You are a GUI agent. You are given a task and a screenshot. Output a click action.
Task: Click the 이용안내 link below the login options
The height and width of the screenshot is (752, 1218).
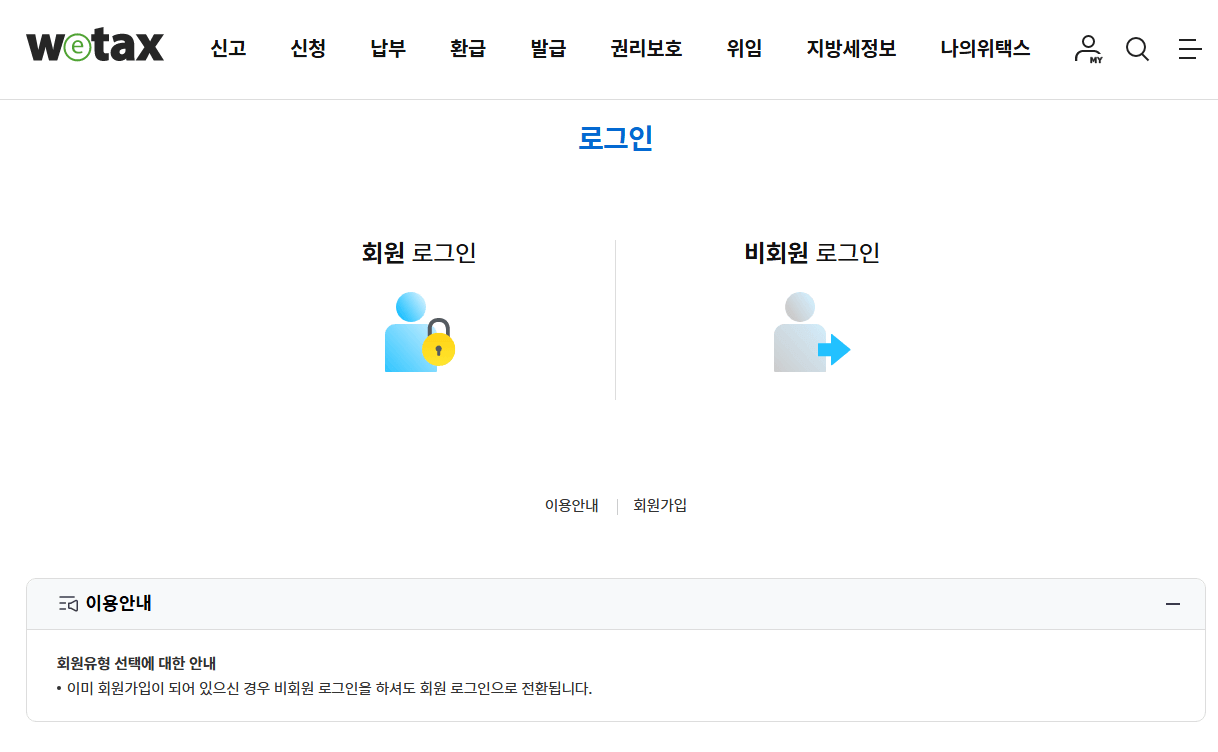[x=570, y=505]
